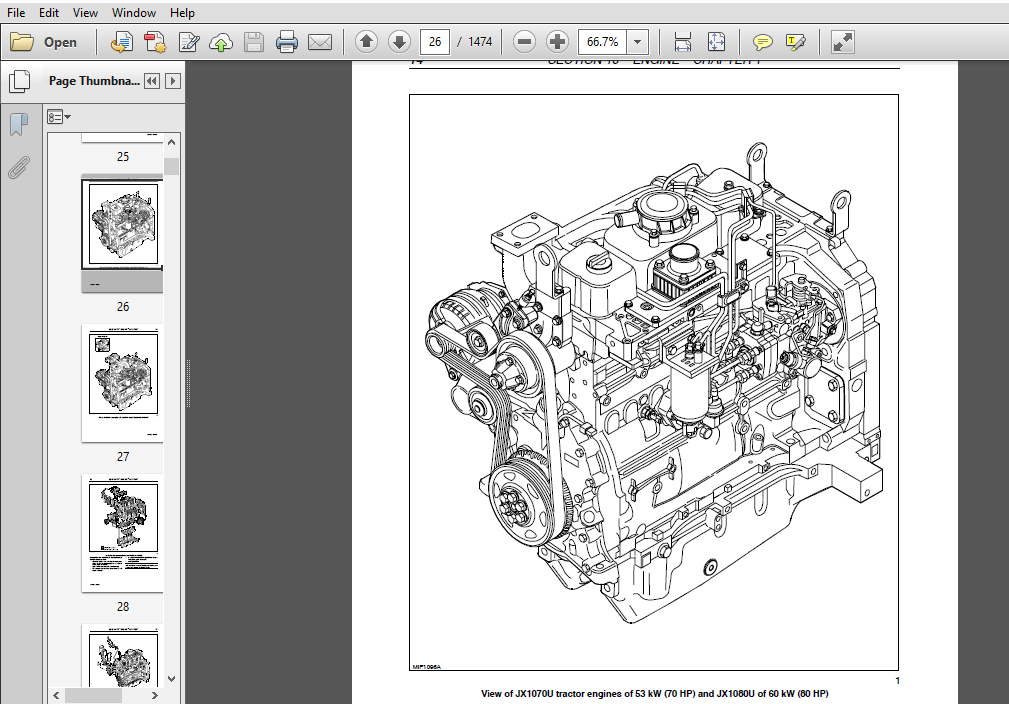The width and height of the screenshot is (1009, 704).
Task: Go to next page with down arrow
Action: [x=400, y=42]
